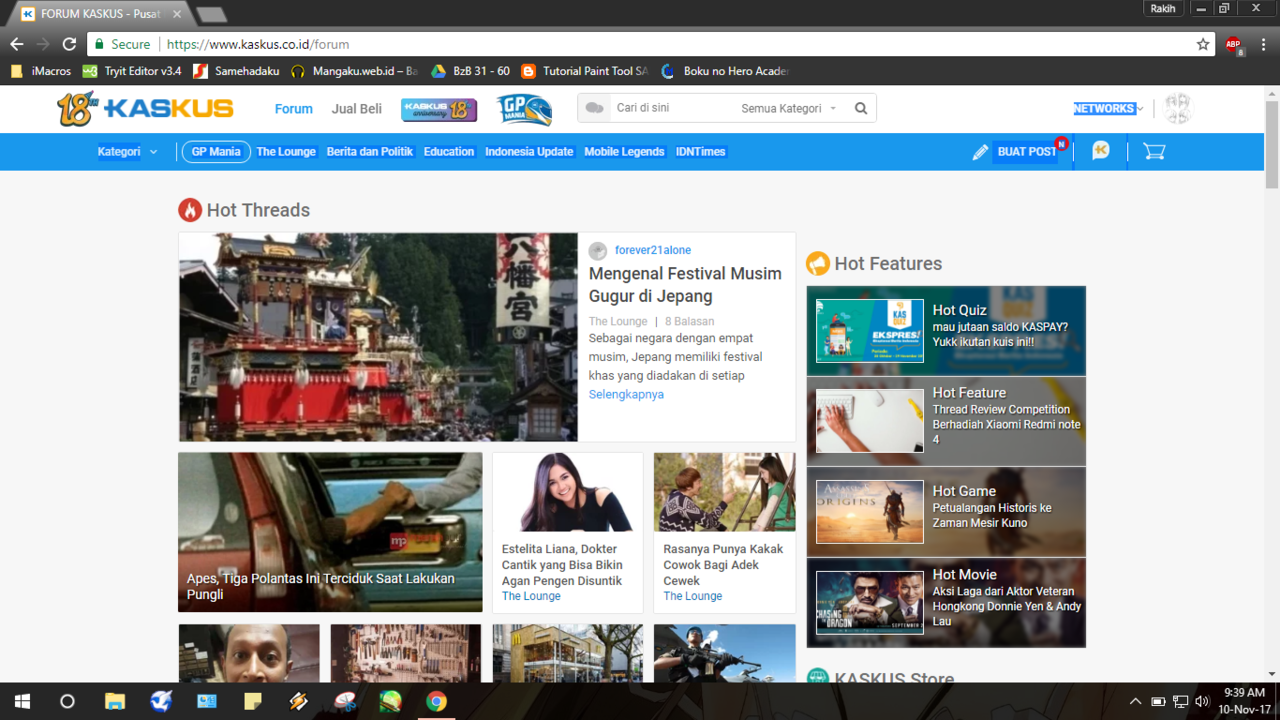Click the Selengkapnya link
This screenshot has width=1280, height=720.
[x=626, y=394]
